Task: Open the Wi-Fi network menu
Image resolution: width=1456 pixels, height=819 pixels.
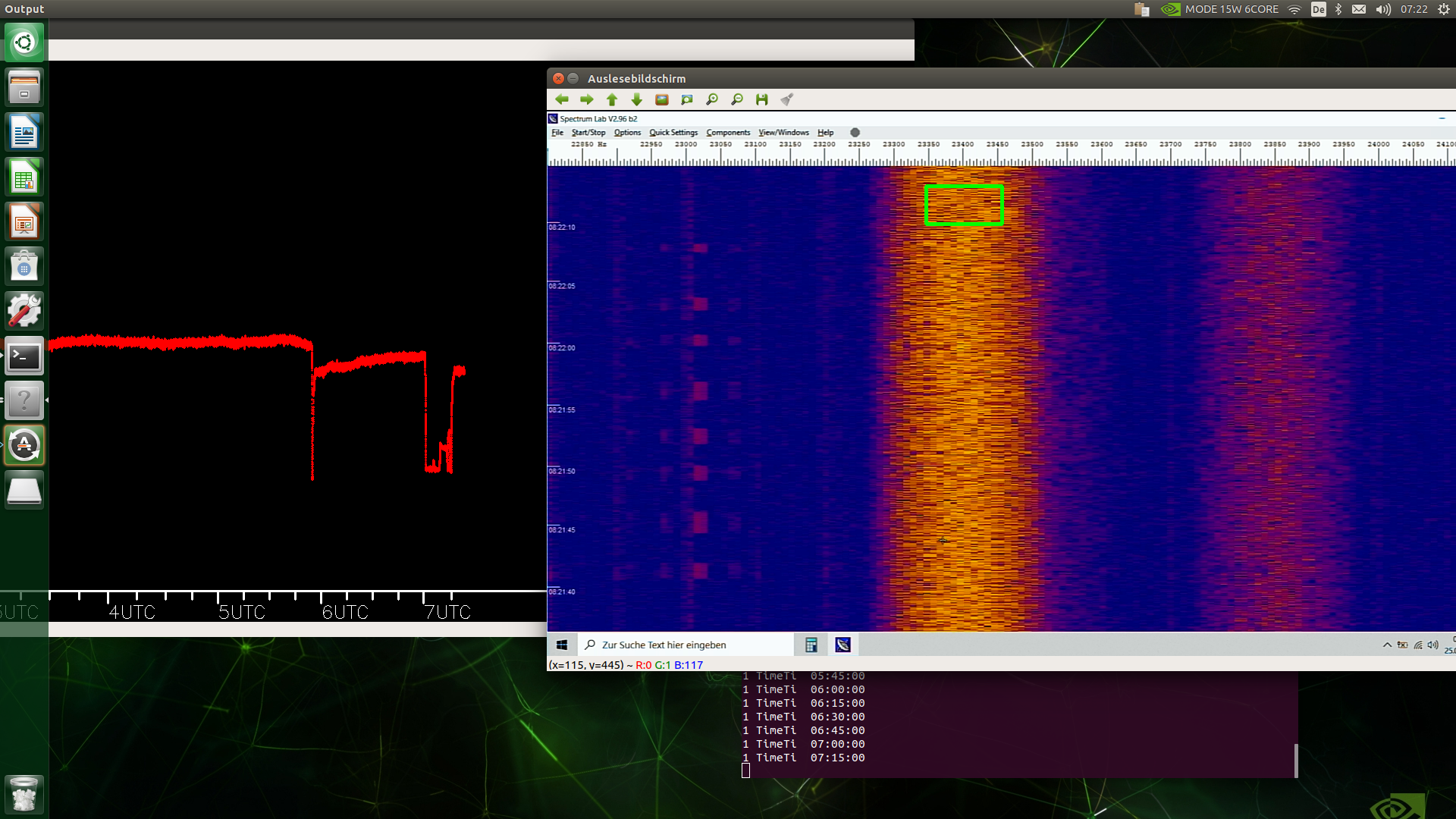Action: click(1294, 9)
